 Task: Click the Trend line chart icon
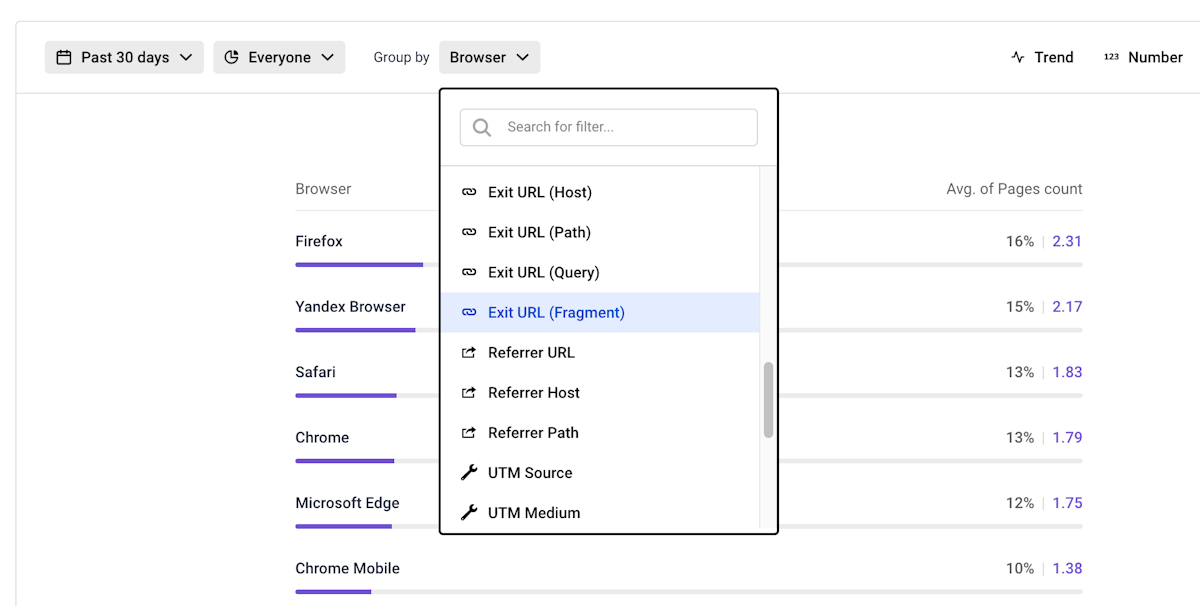[1018, 57]
